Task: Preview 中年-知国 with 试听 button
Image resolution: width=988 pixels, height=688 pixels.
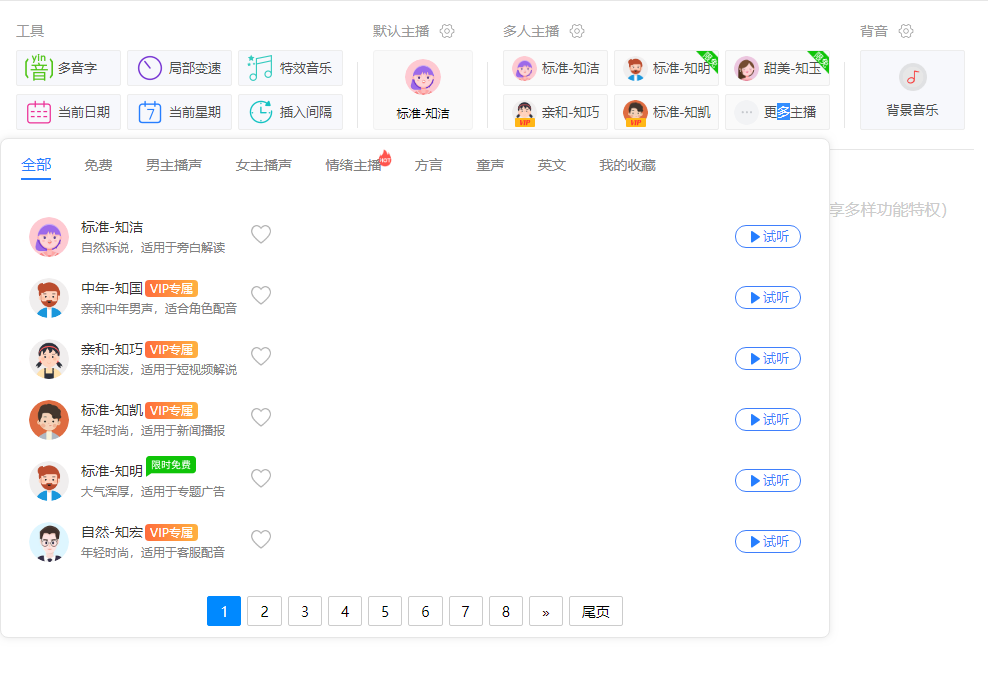Action: point(768,297)
